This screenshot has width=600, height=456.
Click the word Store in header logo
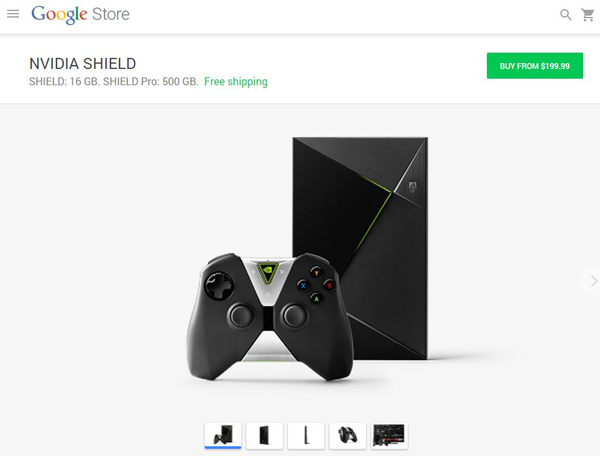click(x=111, y=15)
